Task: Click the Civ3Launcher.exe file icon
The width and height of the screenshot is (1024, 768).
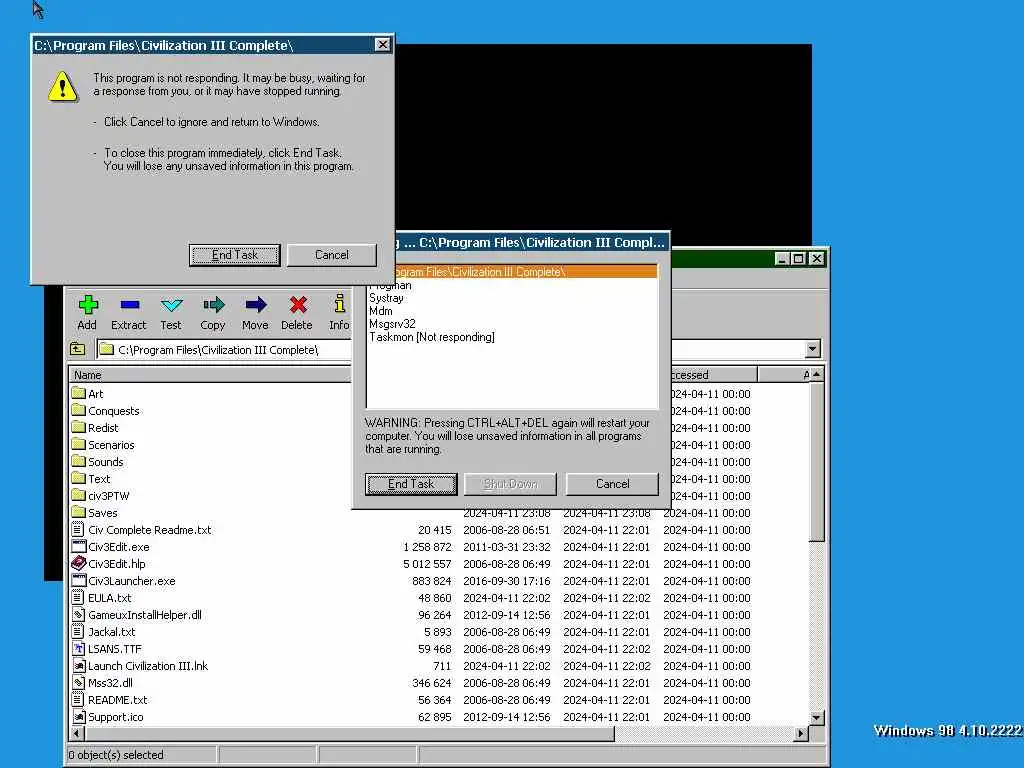Action: pyautogui.click(x=78, y=580)
